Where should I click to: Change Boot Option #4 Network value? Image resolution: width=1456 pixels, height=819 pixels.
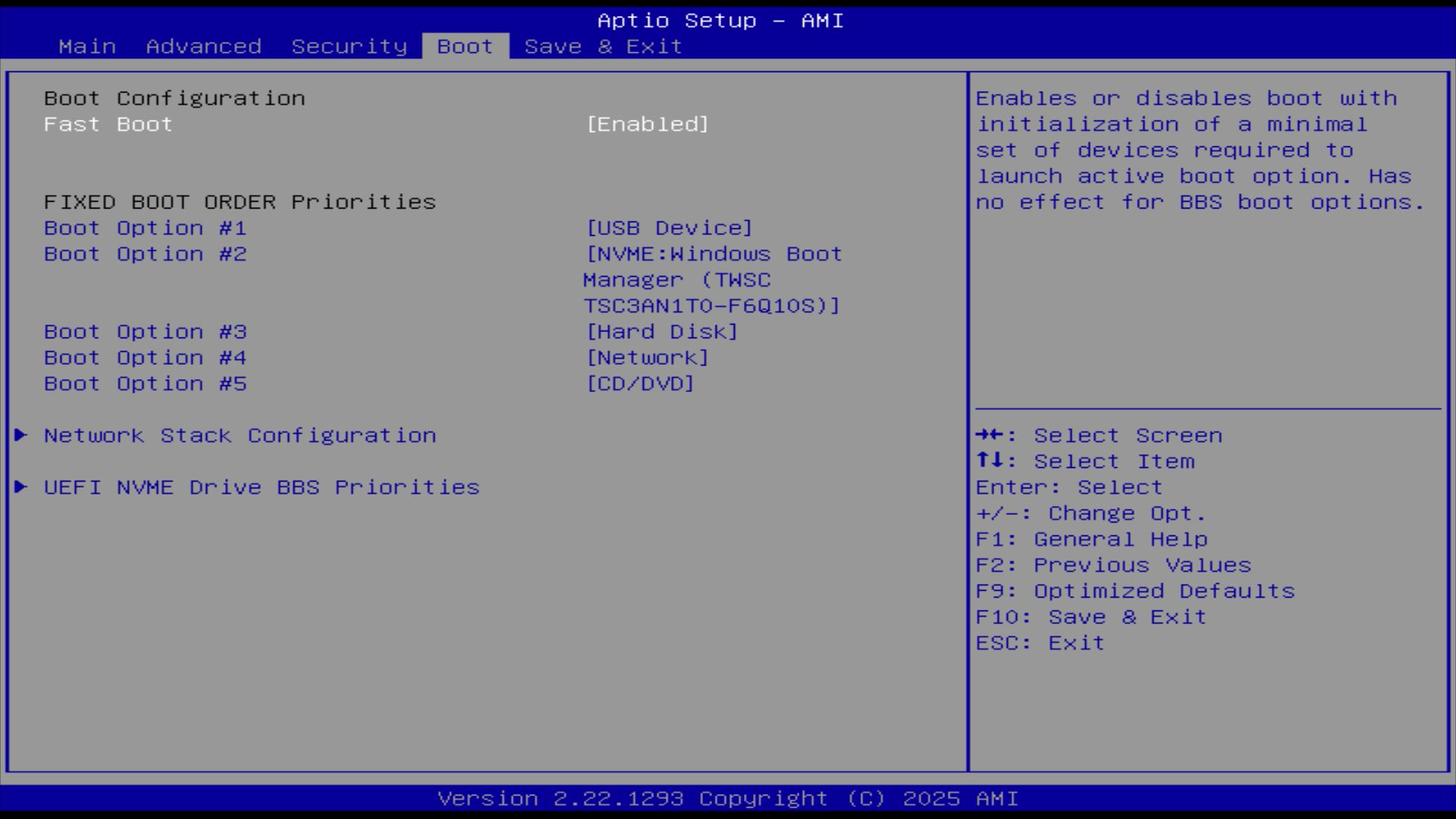pyautogui.click(x=647, y=358)
